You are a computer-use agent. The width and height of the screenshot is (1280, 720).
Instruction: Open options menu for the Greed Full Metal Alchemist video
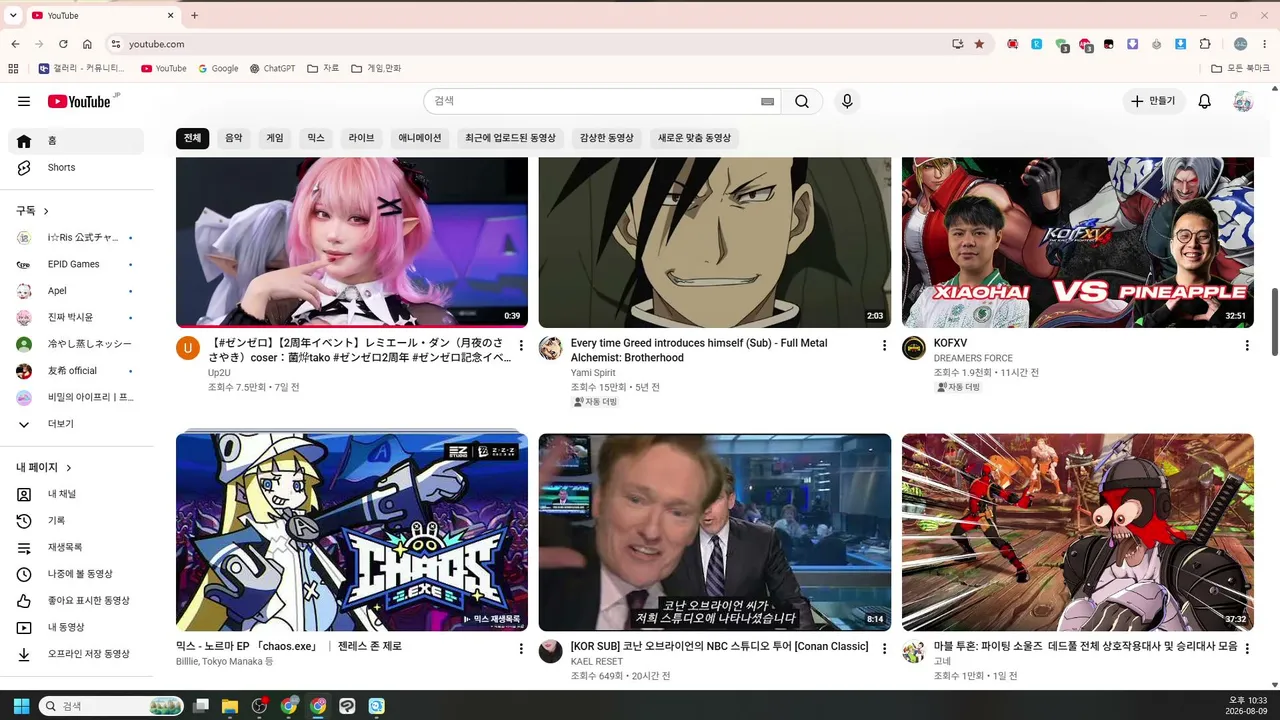[x=884, y=346]
